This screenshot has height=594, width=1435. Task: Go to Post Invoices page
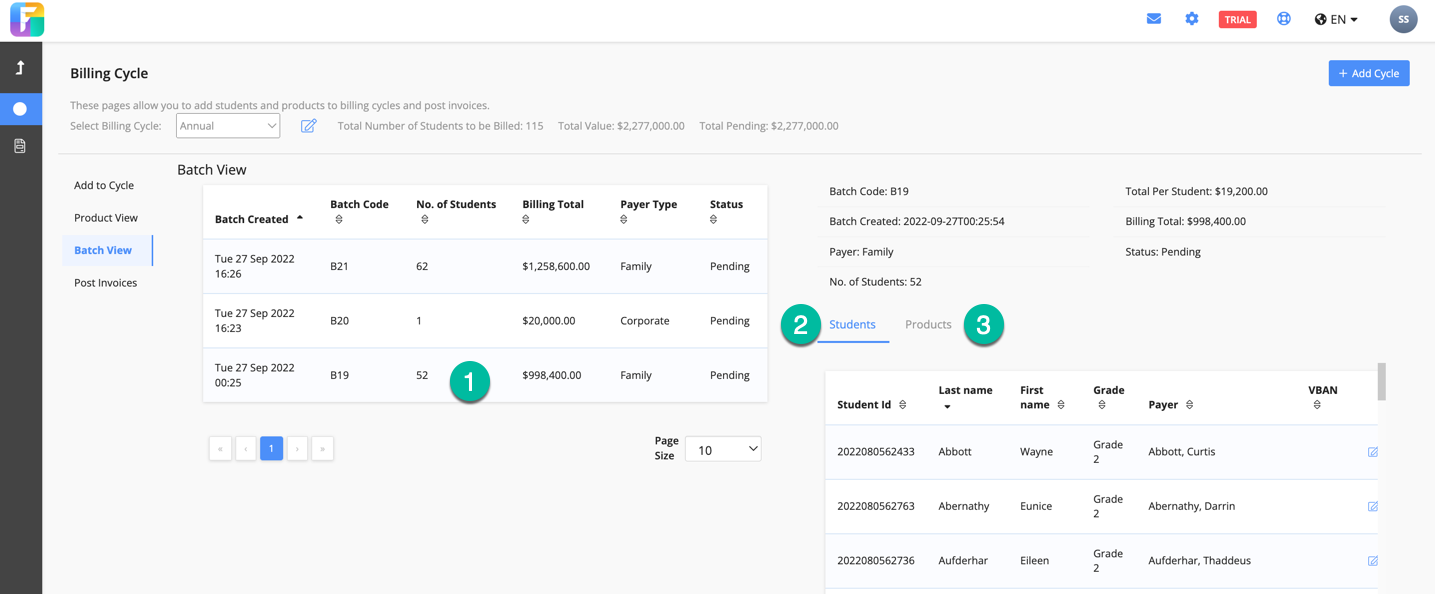tap(105, 283)
